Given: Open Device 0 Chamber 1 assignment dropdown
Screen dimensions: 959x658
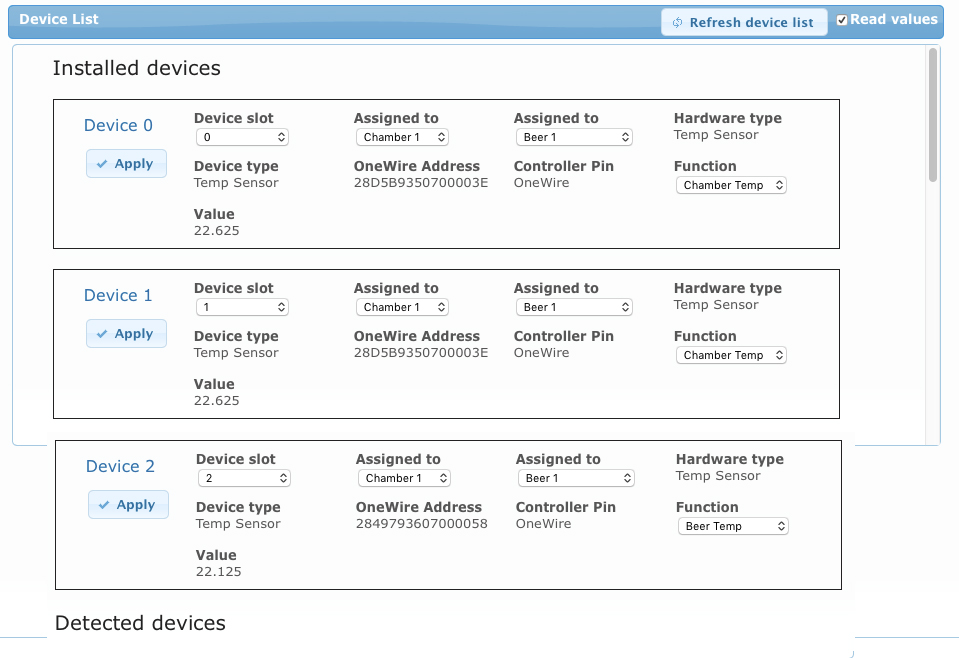Looking at the screenshot, I should pos(402,137).
